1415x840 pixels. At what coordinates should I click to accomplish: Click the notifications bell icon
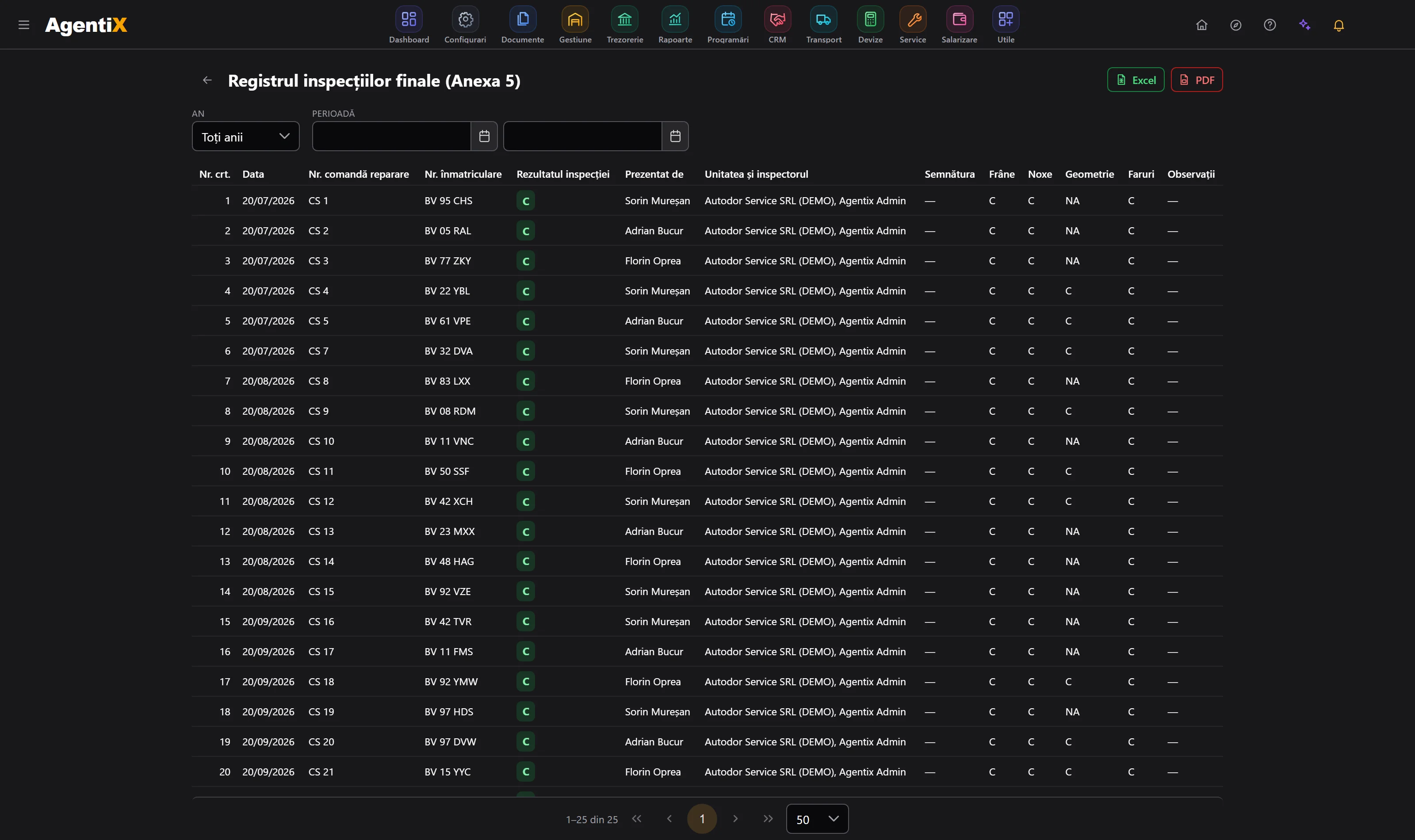[x=1339, y=25]
